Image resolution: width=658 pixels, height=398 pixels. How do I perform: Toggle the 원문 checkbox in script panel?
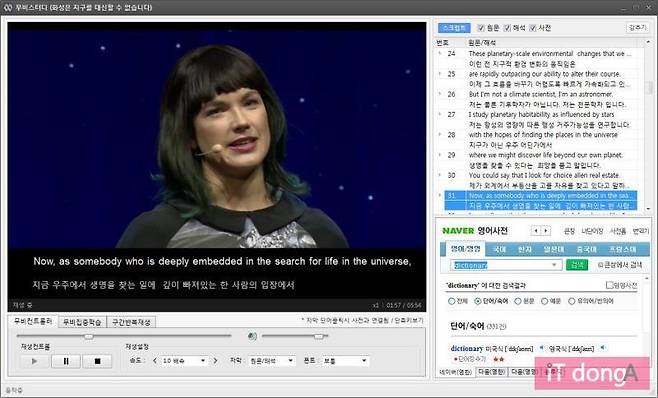[x=481, y=28]
